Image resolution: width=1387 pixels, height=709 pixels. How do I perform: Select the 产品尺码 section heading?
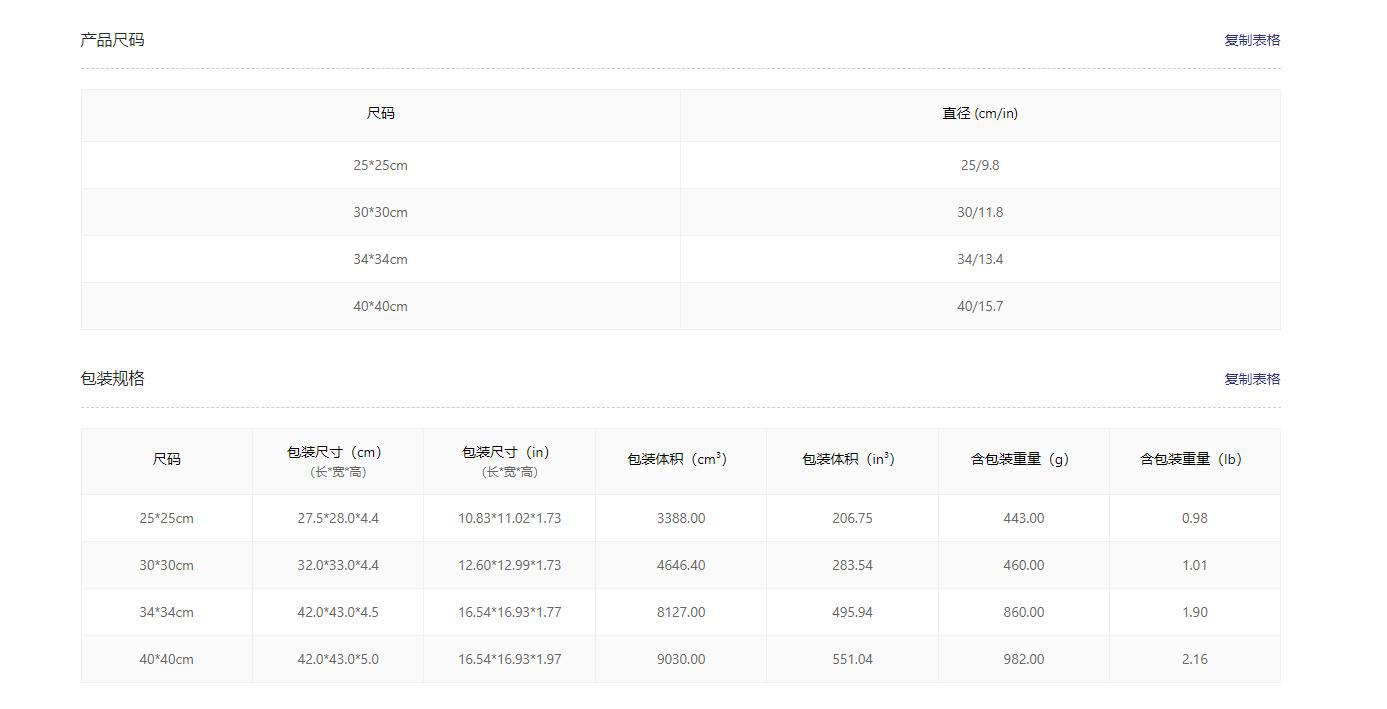point(112,40)
